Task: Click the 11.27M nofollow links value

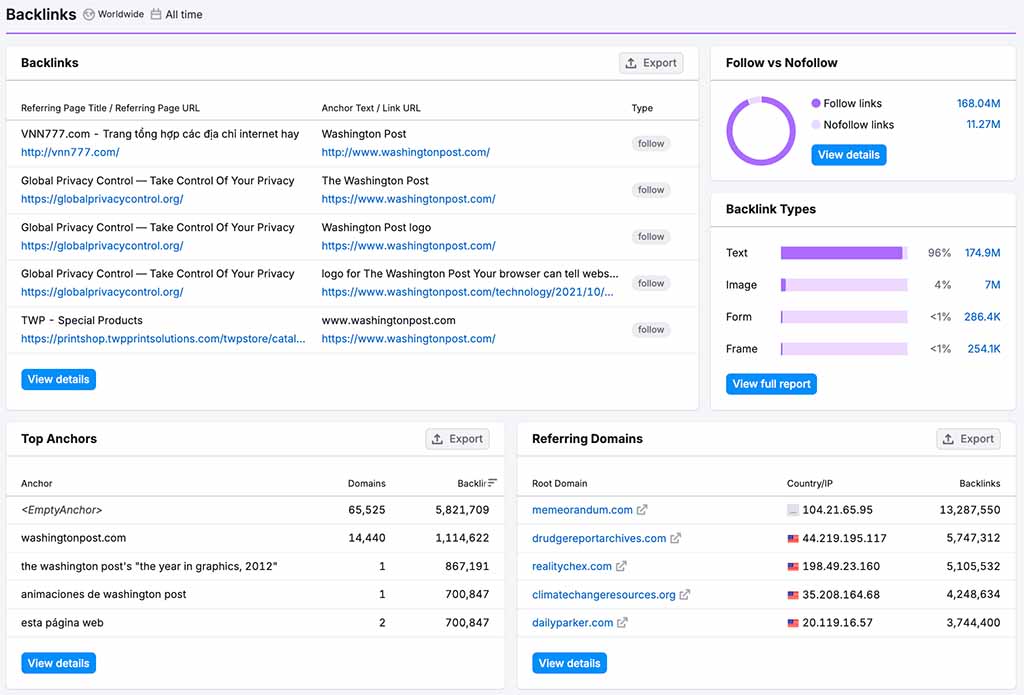Action: [x=983, y=124]
